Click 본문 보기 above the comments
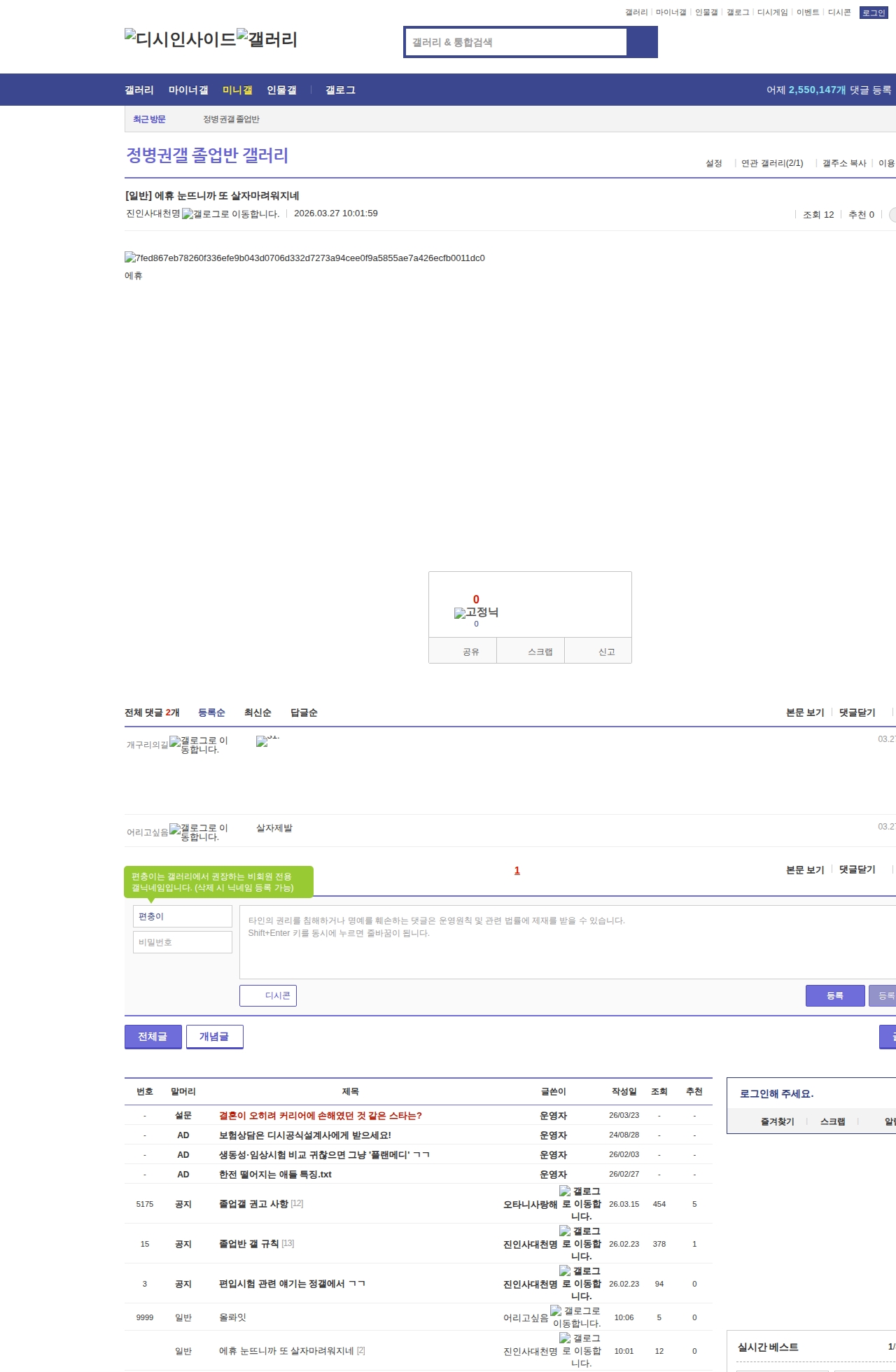Image resolution: width=896 pixels, height=1372 pixels. pos(805,713)
